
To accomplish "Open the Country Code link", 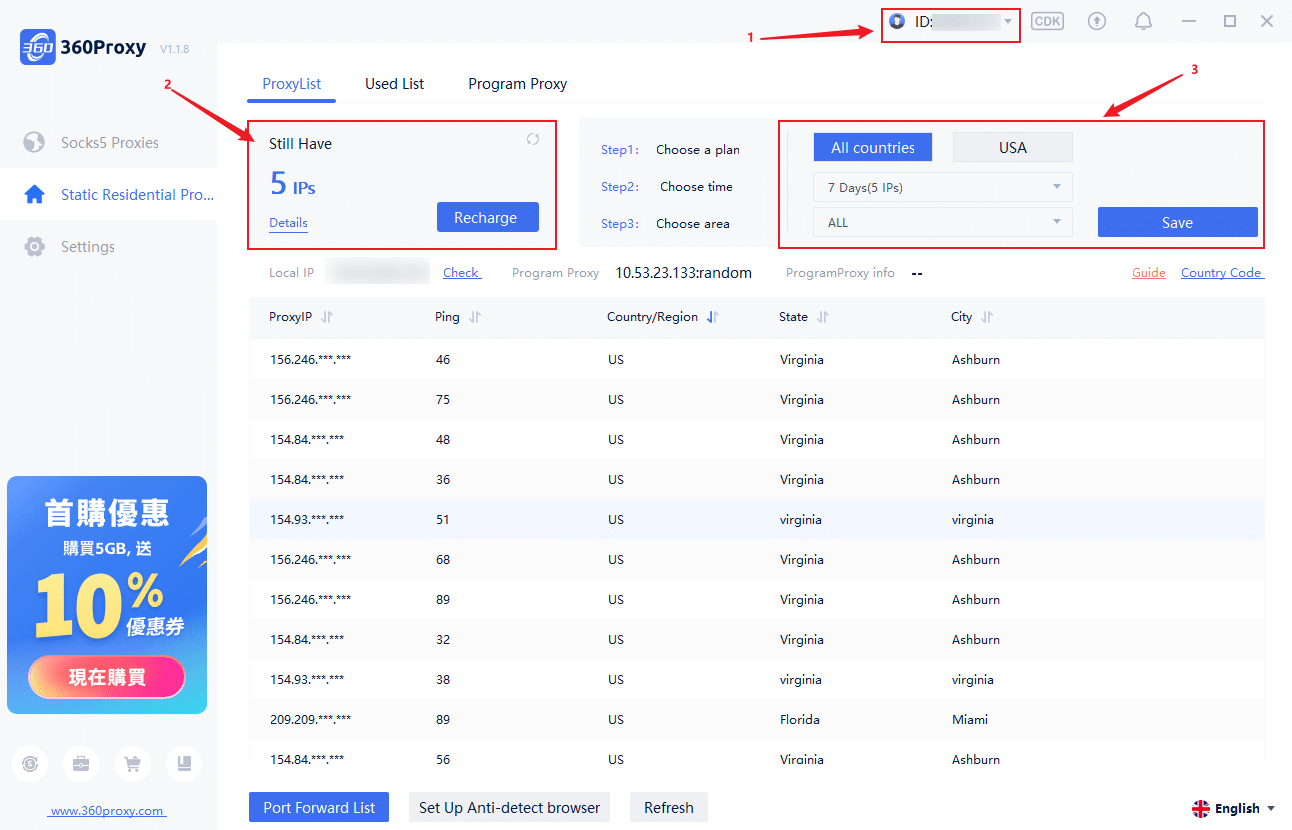I will coord(1222,273).
